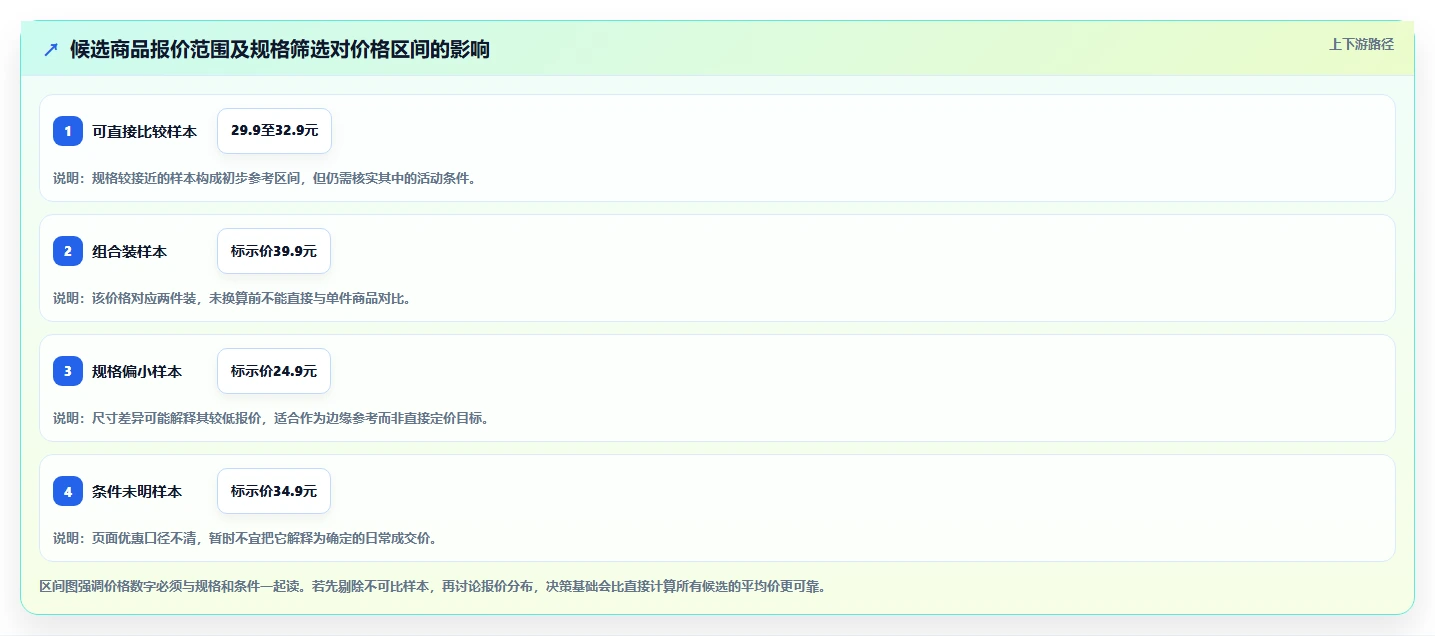Click the footer summary starting 区间图强调价格数字
The image size is (1435, 636).
(x=432, y=586)
